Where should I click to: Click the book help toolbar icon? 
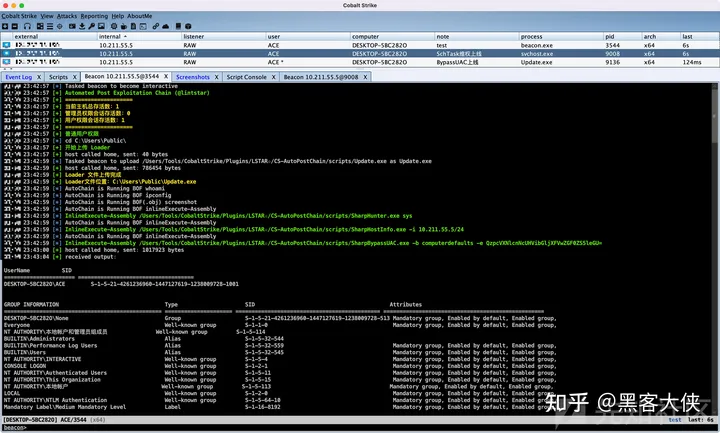(178, 26)
